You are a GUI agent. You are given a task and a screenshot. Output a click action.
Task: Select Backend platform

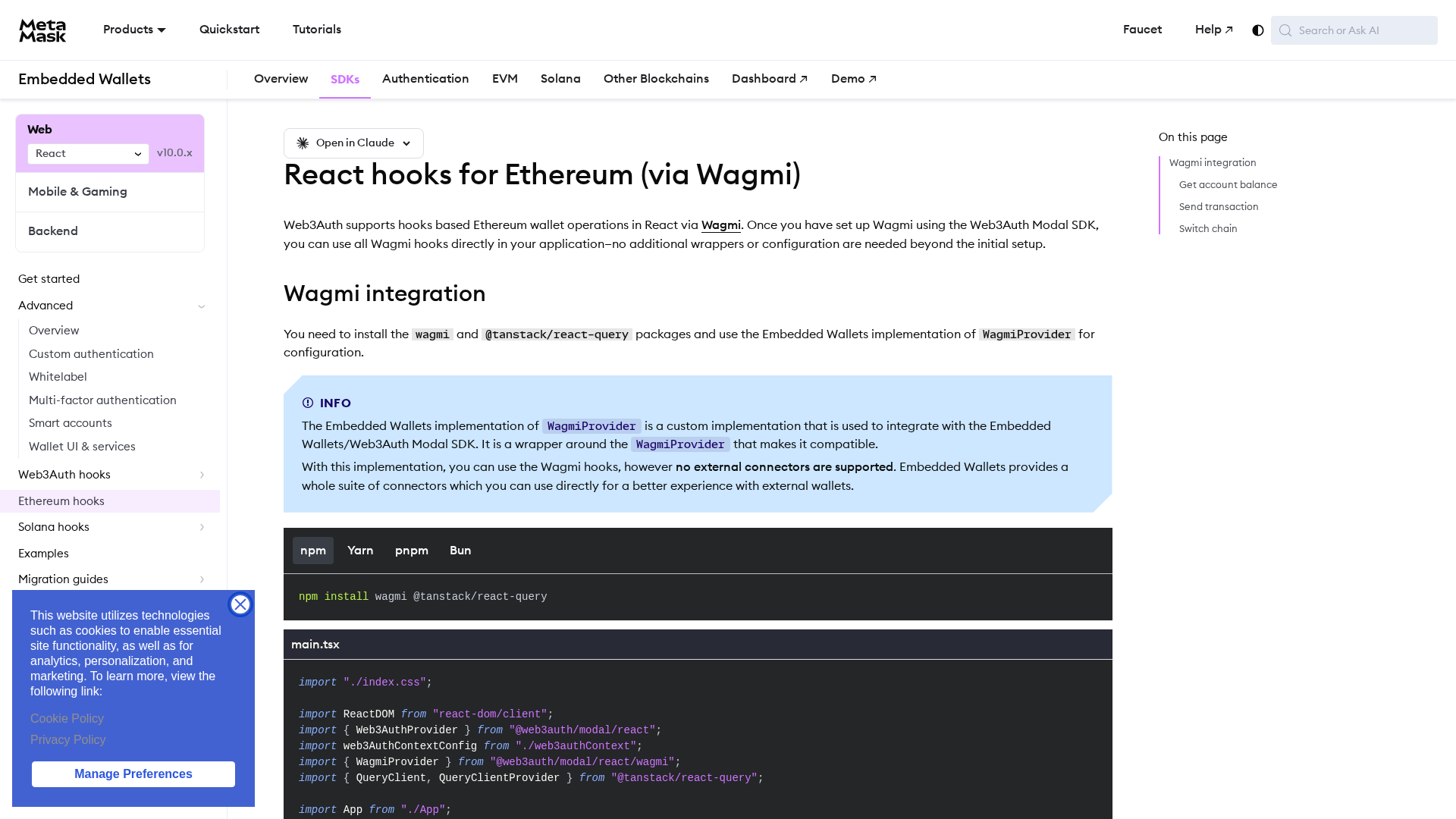110,231
